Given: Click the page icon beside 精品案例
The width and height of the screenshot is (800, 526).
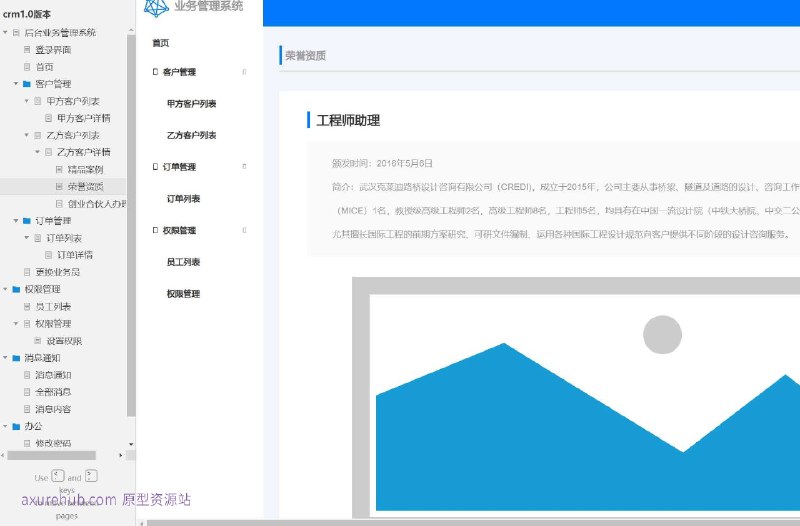Looking at the screenshot, I should coord(59,169).
